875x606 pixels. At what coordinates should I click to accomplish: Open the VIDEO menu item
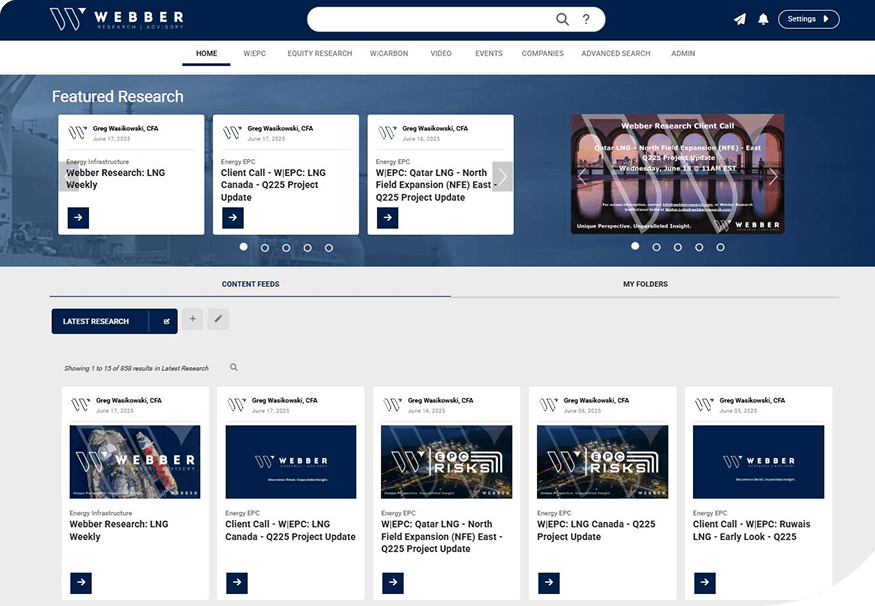(441, 54)
